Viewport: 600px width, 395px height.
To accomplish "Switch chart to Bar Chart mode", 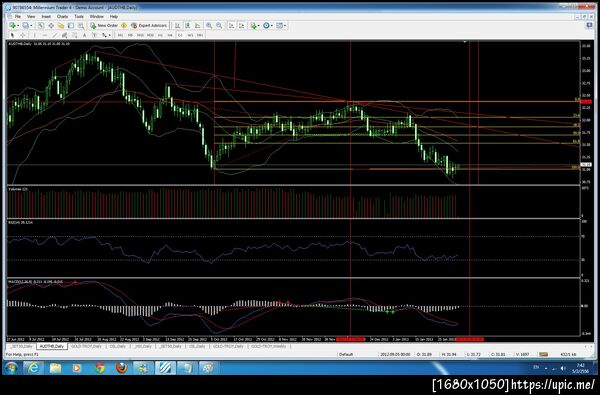I will (x=178, y=26).
